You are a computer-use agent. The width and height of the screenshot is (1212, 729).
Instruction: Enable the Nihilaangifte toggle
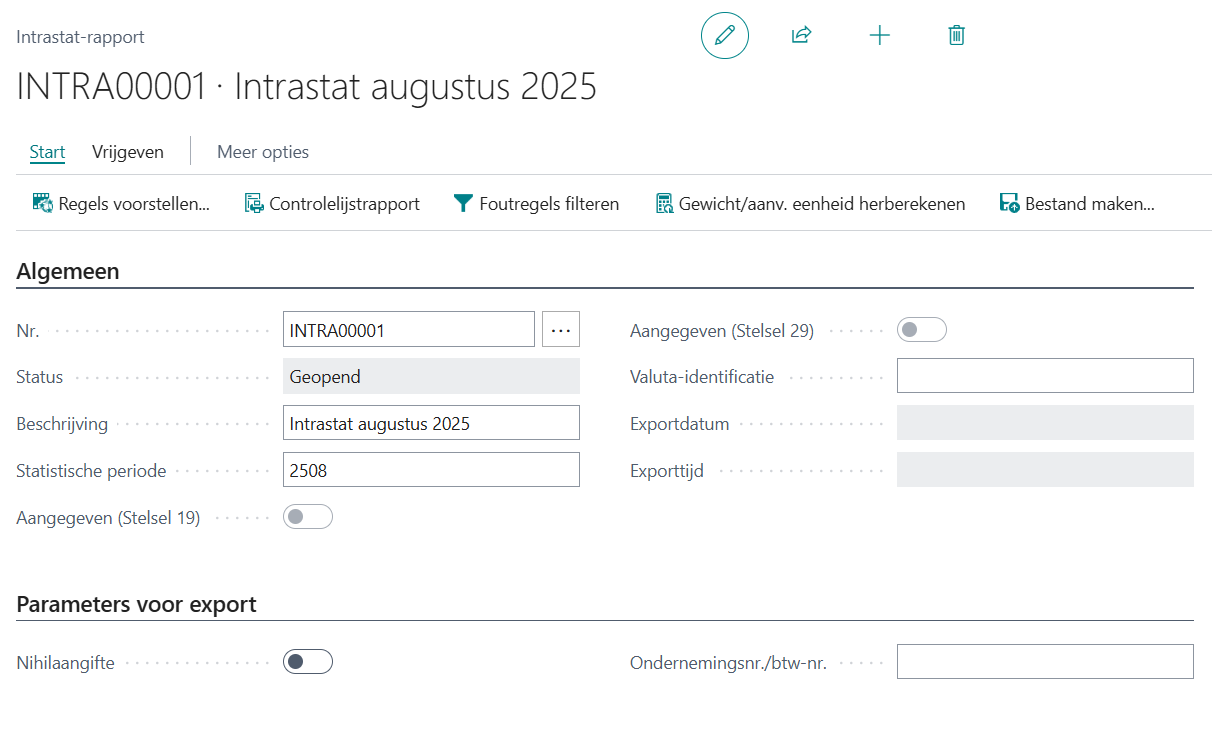coord(308,662)
